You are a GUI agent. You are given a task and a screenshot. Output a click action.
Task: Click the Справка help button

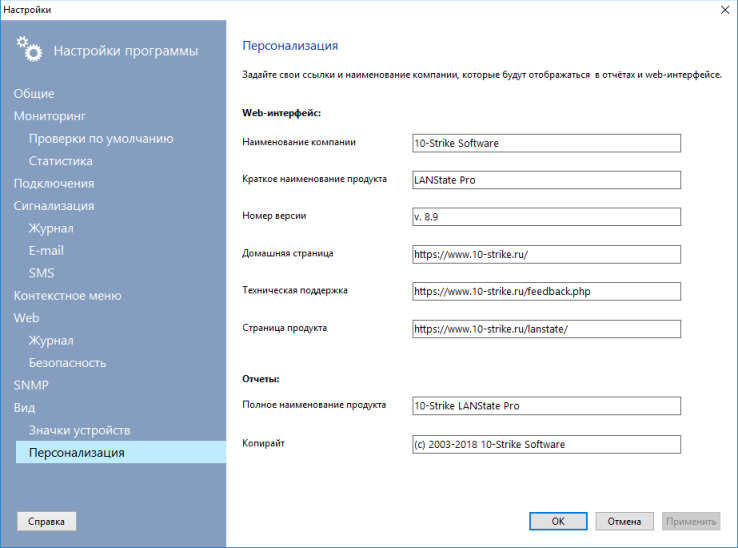[46, 522]
